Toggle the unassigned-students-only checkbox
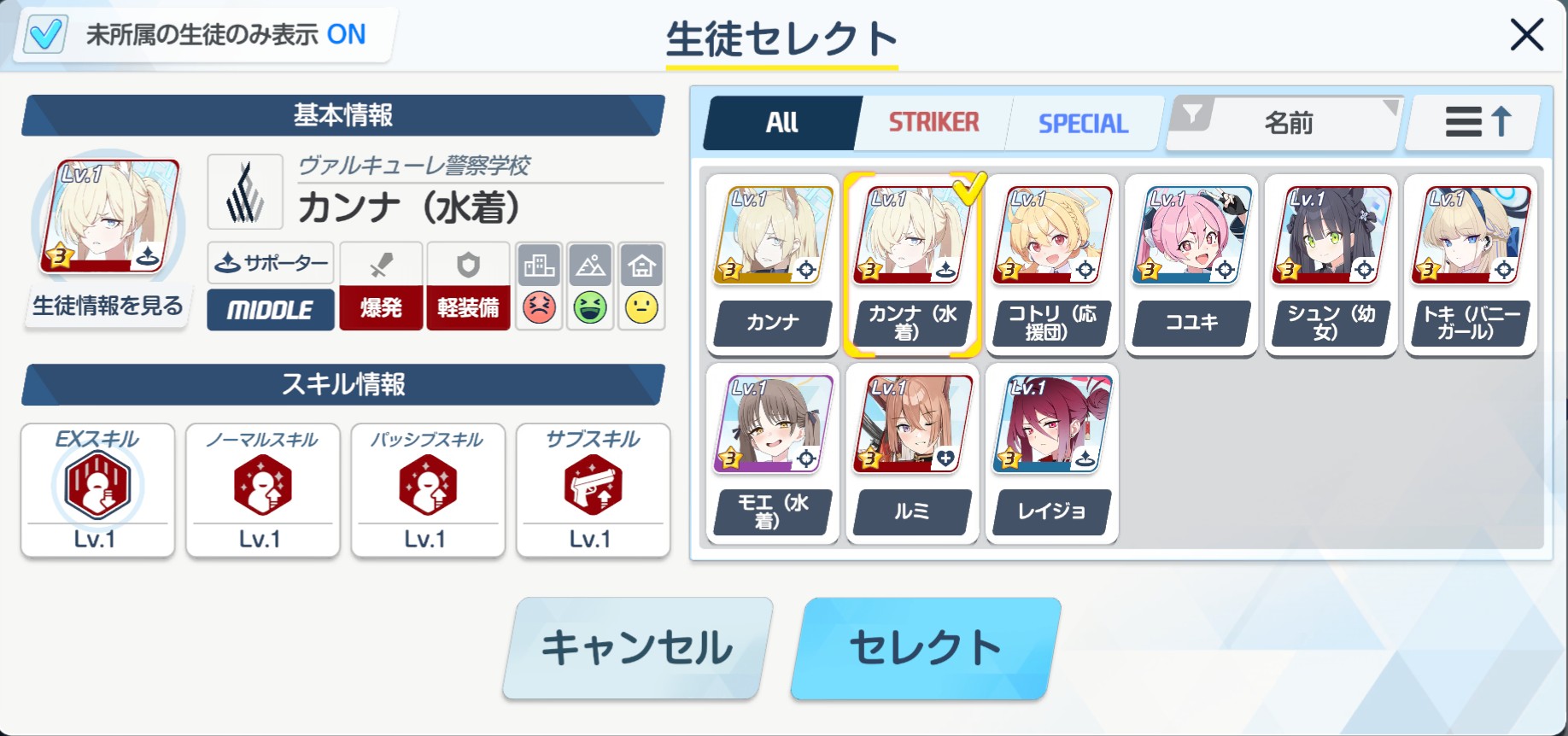This screenshot has width=1568, height=736. [45, 35]
